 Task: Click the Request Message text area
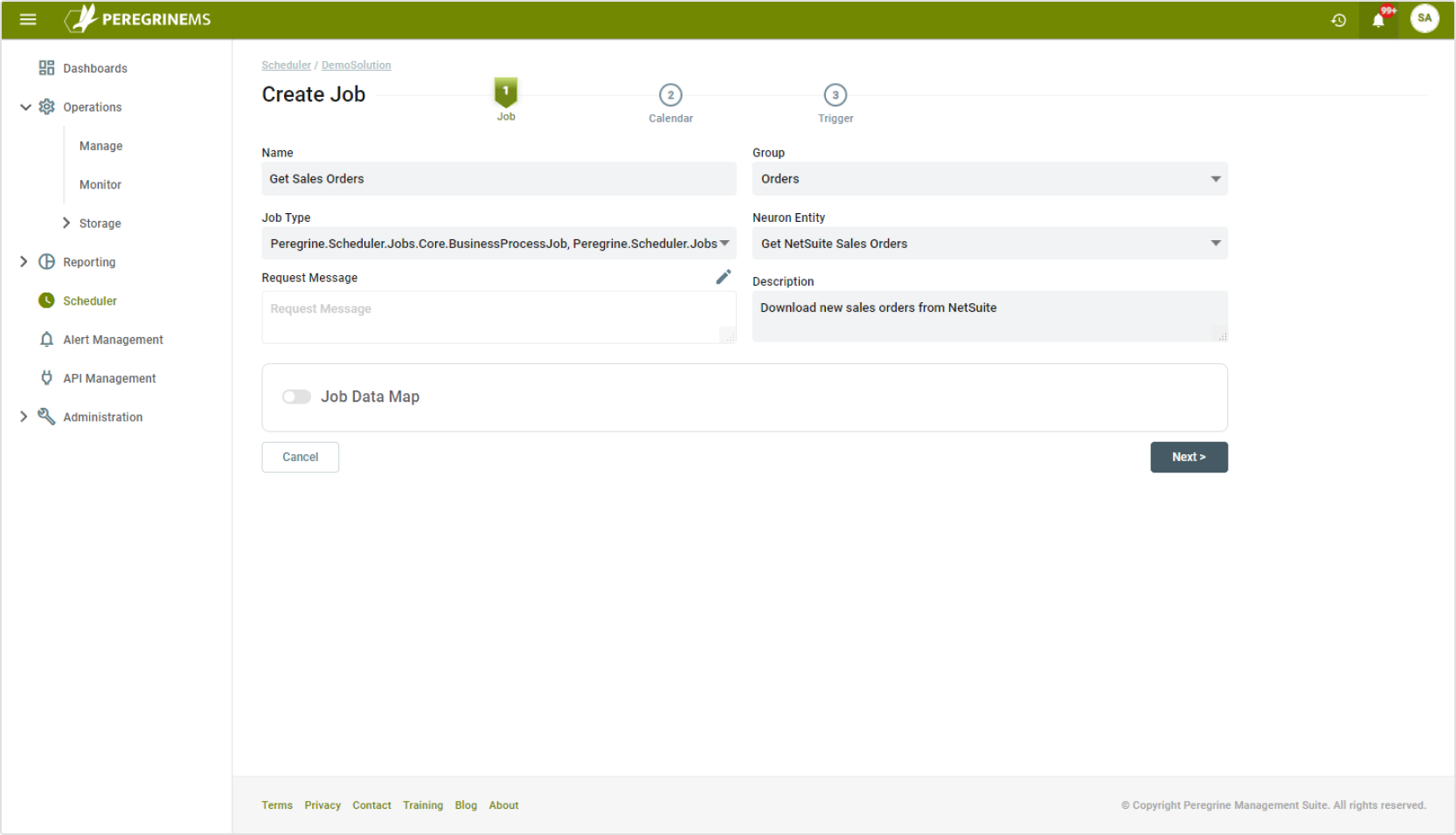click(499, 317)
